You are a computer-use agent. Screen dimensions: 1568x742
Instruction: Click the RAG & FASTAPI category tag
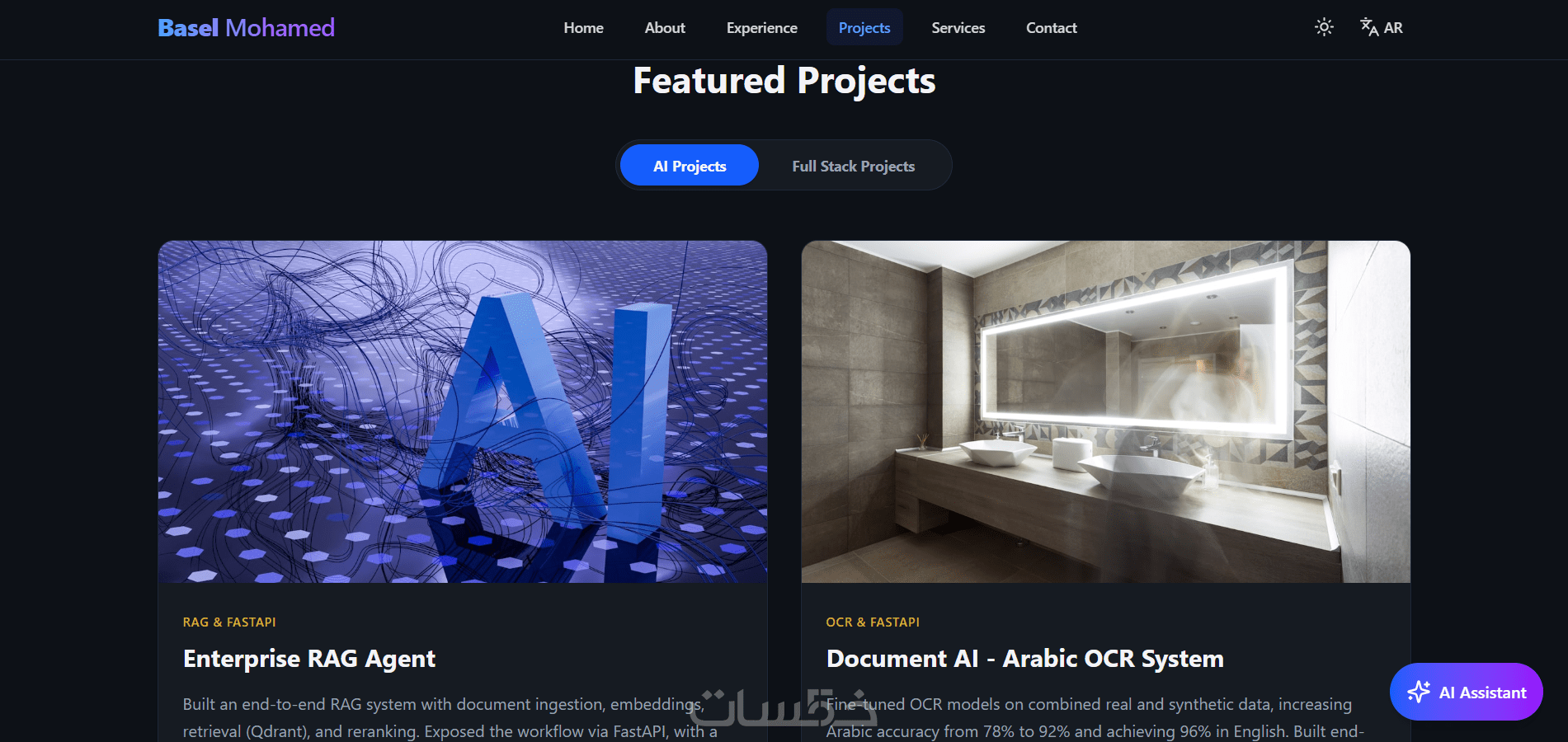[x=229, y=622]
